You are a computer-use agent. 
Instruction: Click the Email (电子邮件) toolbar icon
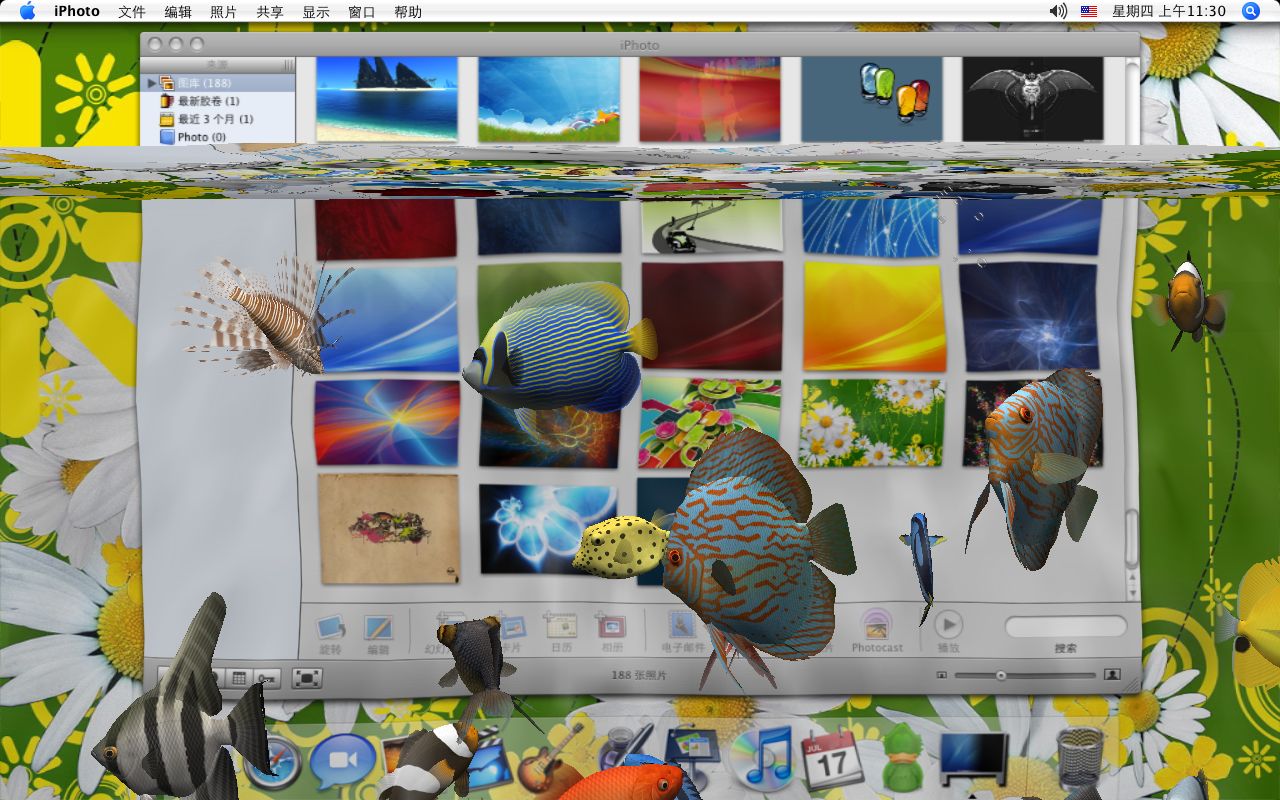coord(683,626)
